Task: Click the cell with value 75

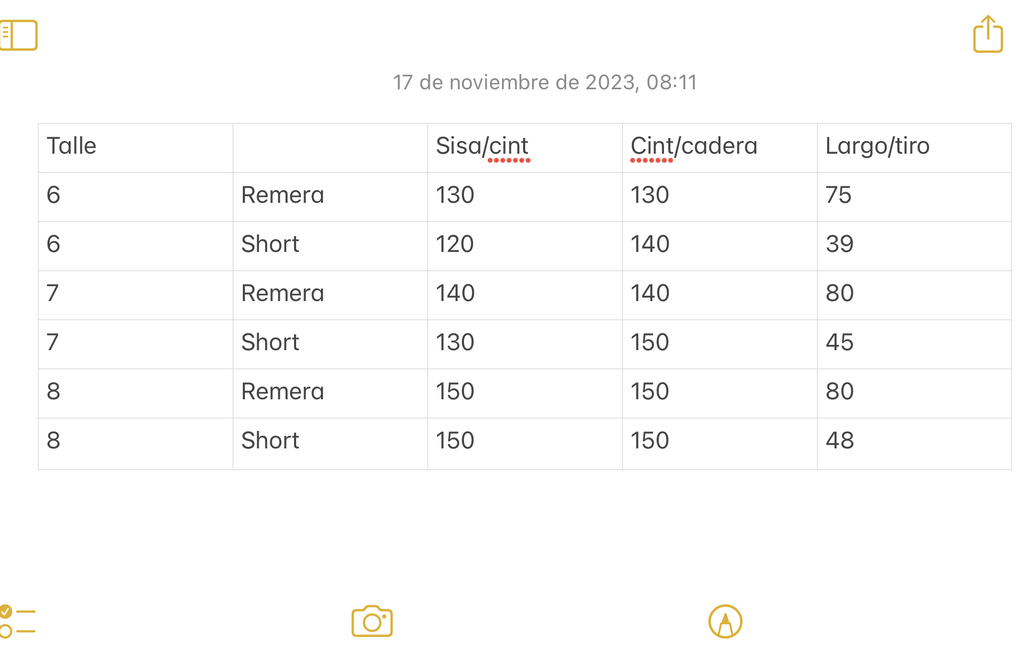Action: point(914,197)
